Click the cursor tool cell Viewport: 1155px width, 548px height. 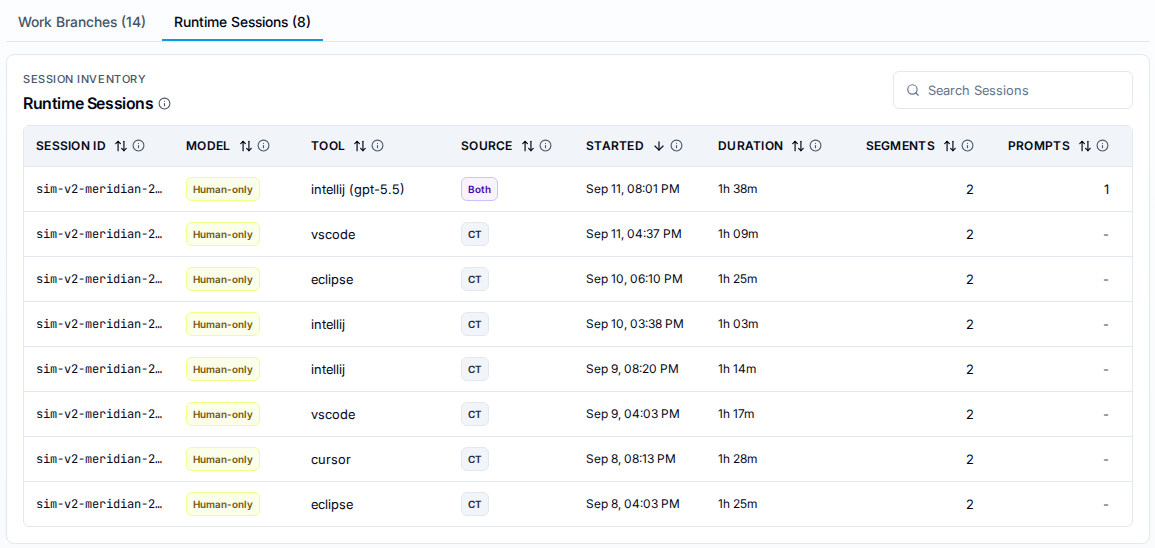coord(331,459)
